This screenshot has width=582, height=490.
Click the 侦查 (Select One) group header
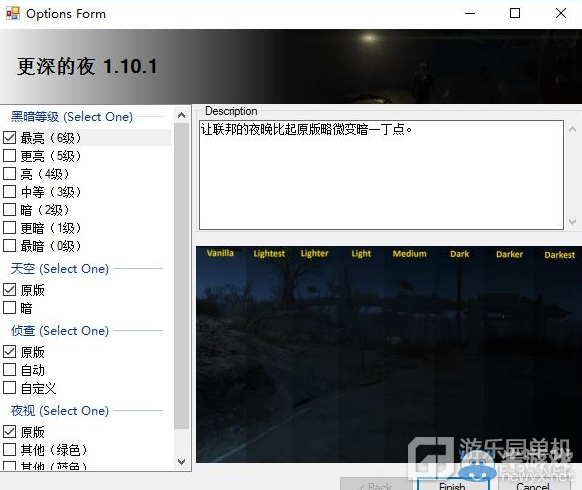click(x=60, y=330)
